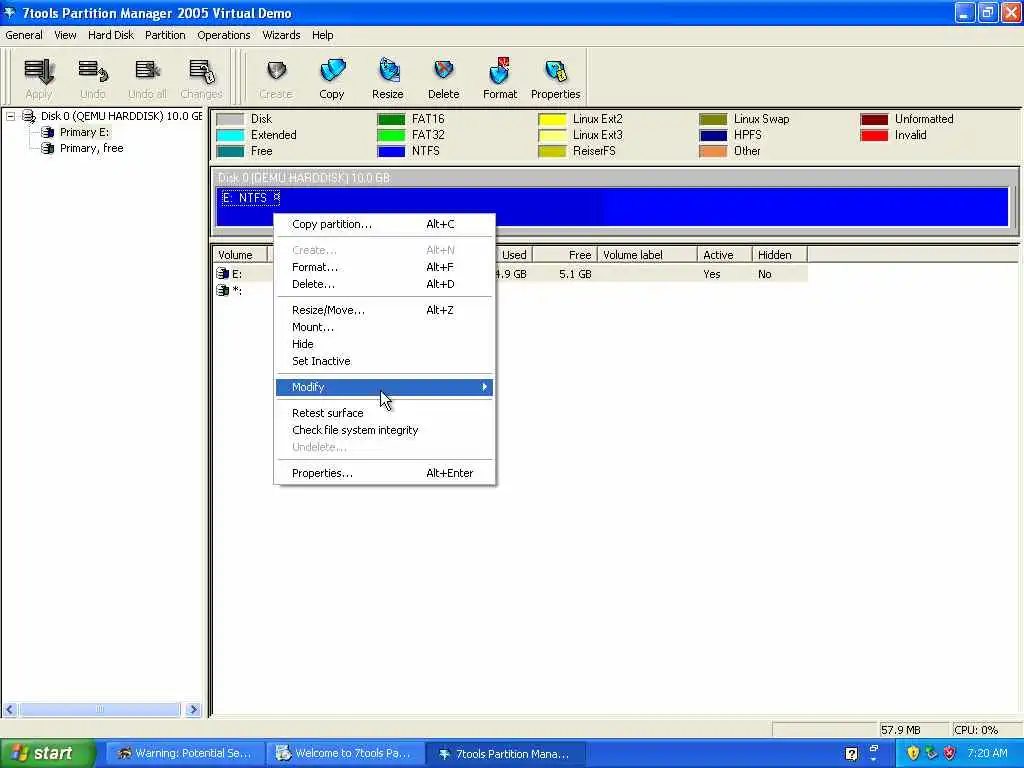1024x768 pixels.
Task: Click the Active column header
Action: [x=725, y=255]
